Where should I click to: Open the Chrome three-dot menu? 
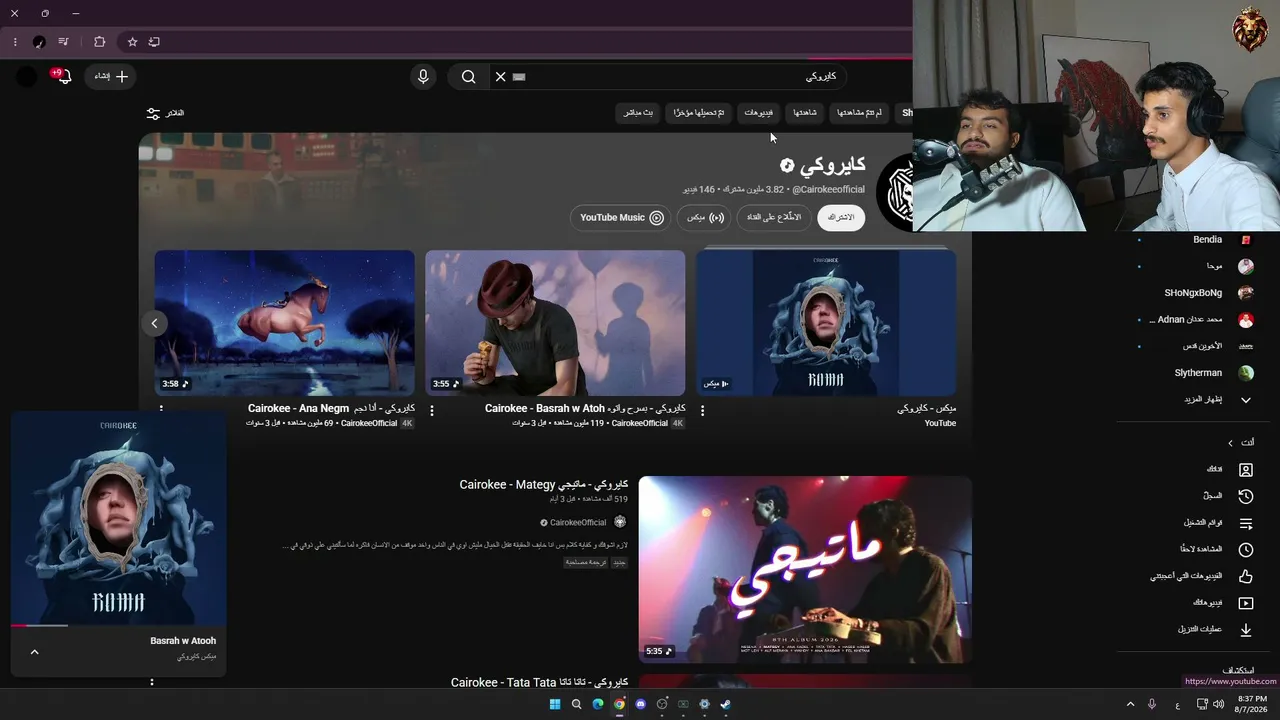tap(15, 42)
